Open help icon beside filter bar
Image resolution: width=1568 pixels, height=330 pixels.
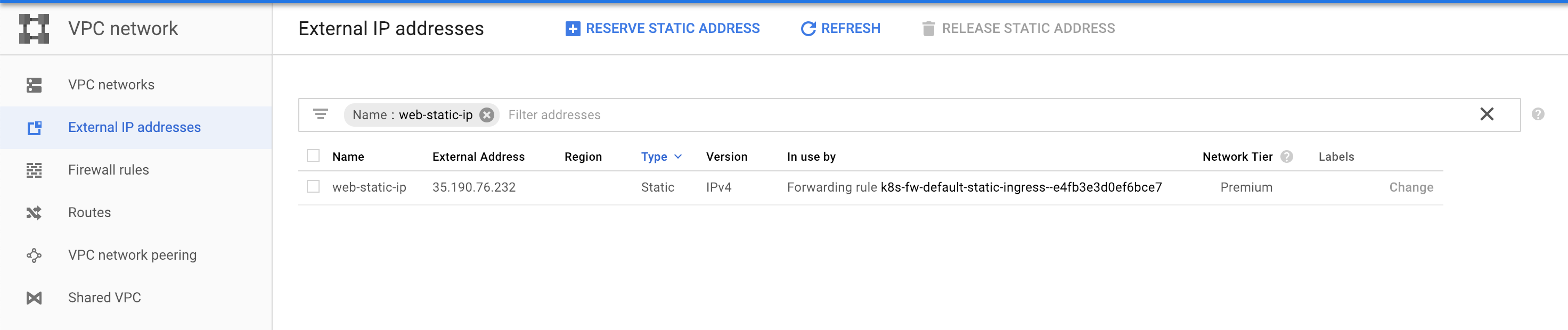(x=1538, y=114)
